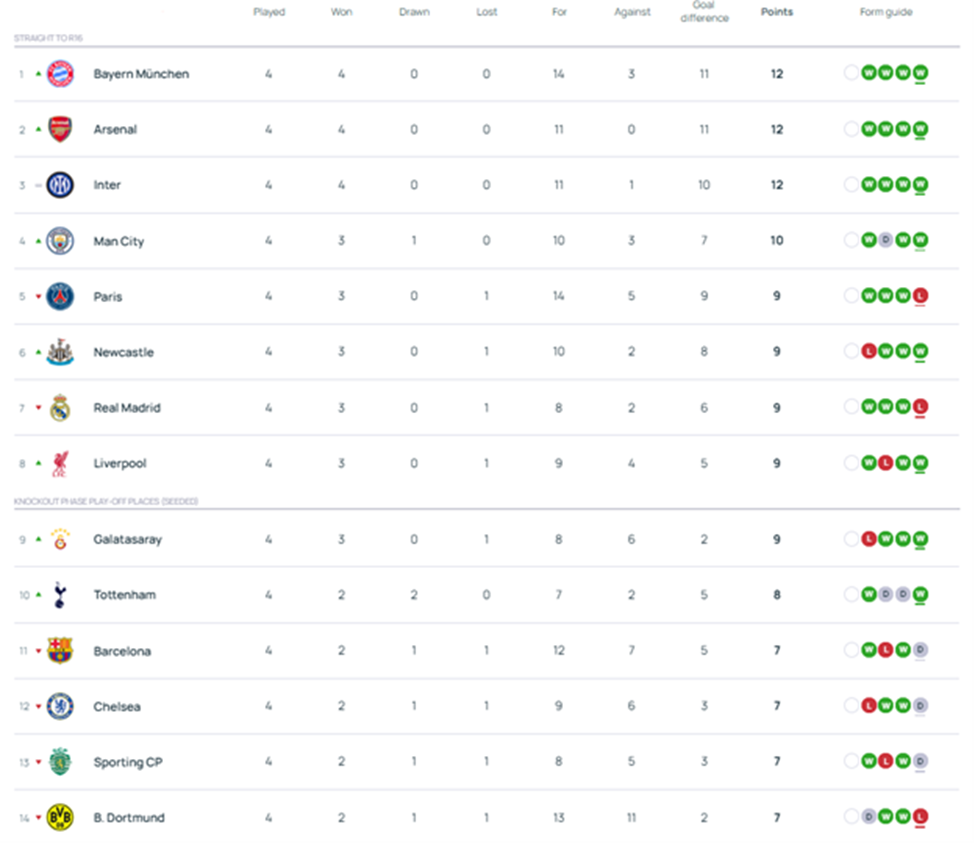
Task: Open the Sporting CP team link
Action: point(127,762)
